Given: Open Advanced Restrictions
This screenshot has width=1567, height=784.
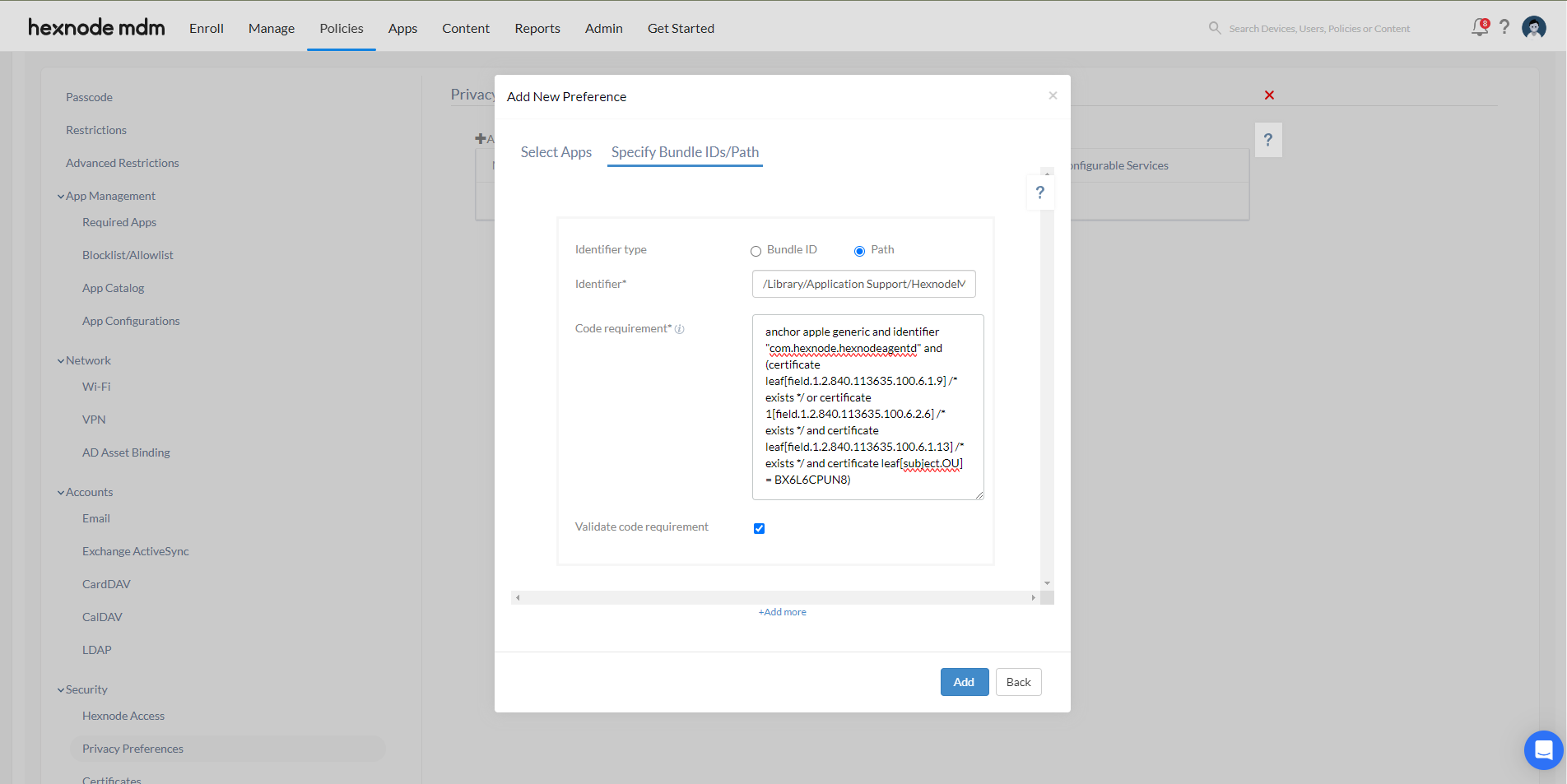Looking at the screenshot, I should [123, 163].
